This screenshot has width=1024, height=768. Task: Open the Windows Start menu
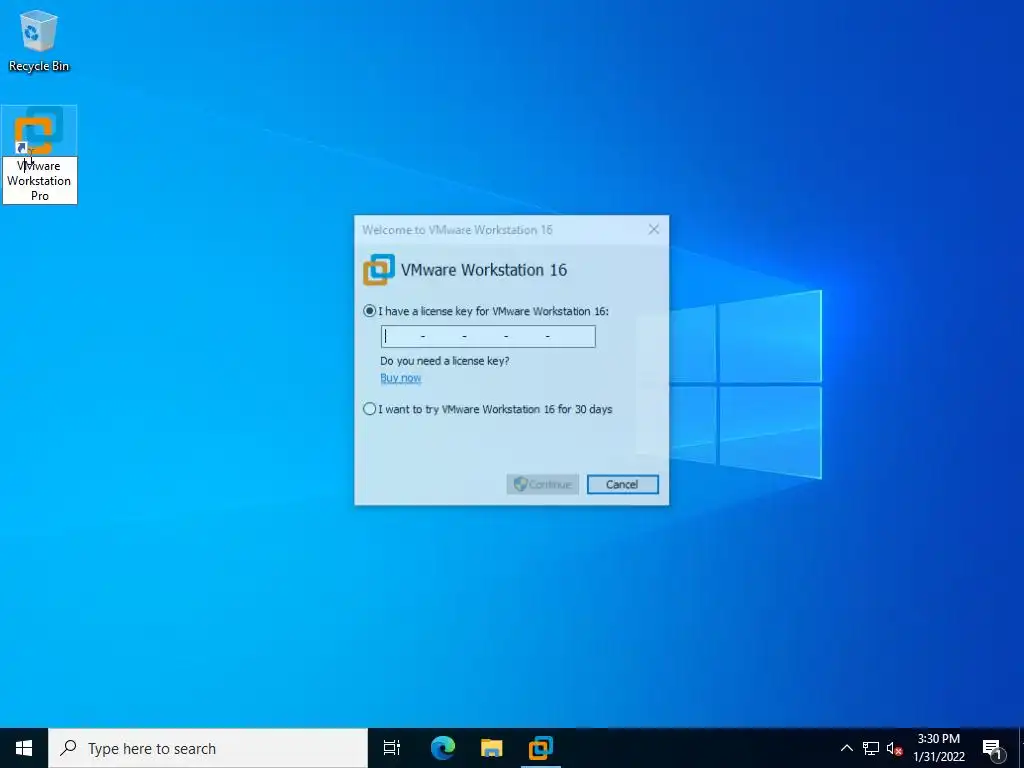(24, 748)
